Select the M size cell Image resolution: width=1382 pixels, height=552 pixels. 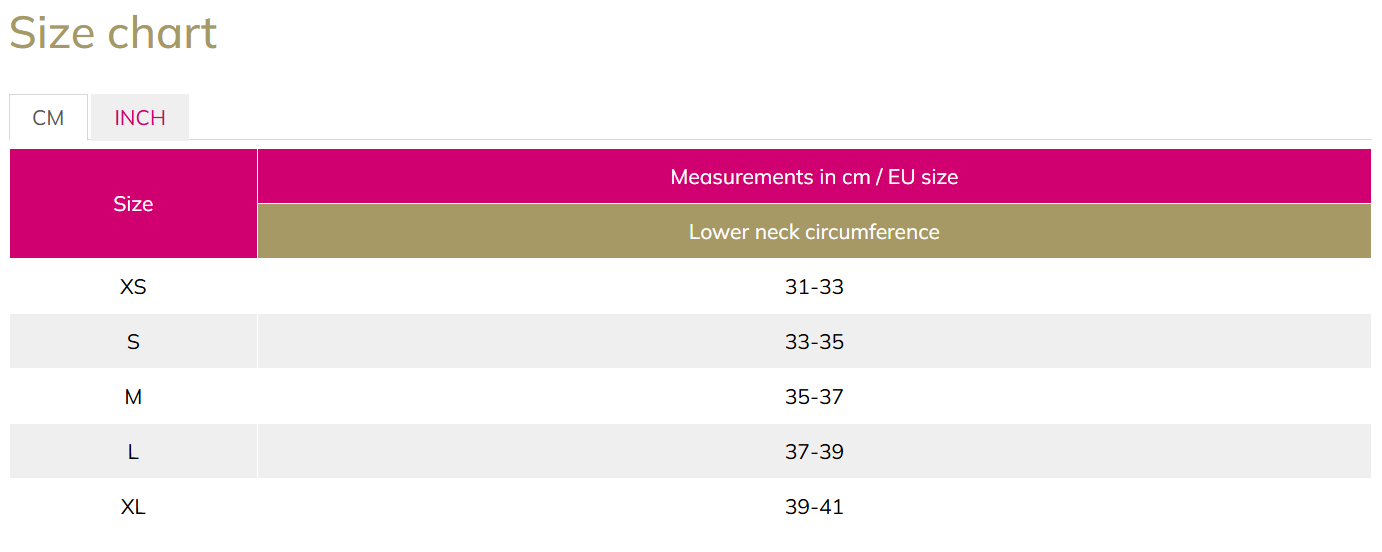pyautogui.click(x=133, y=397)
